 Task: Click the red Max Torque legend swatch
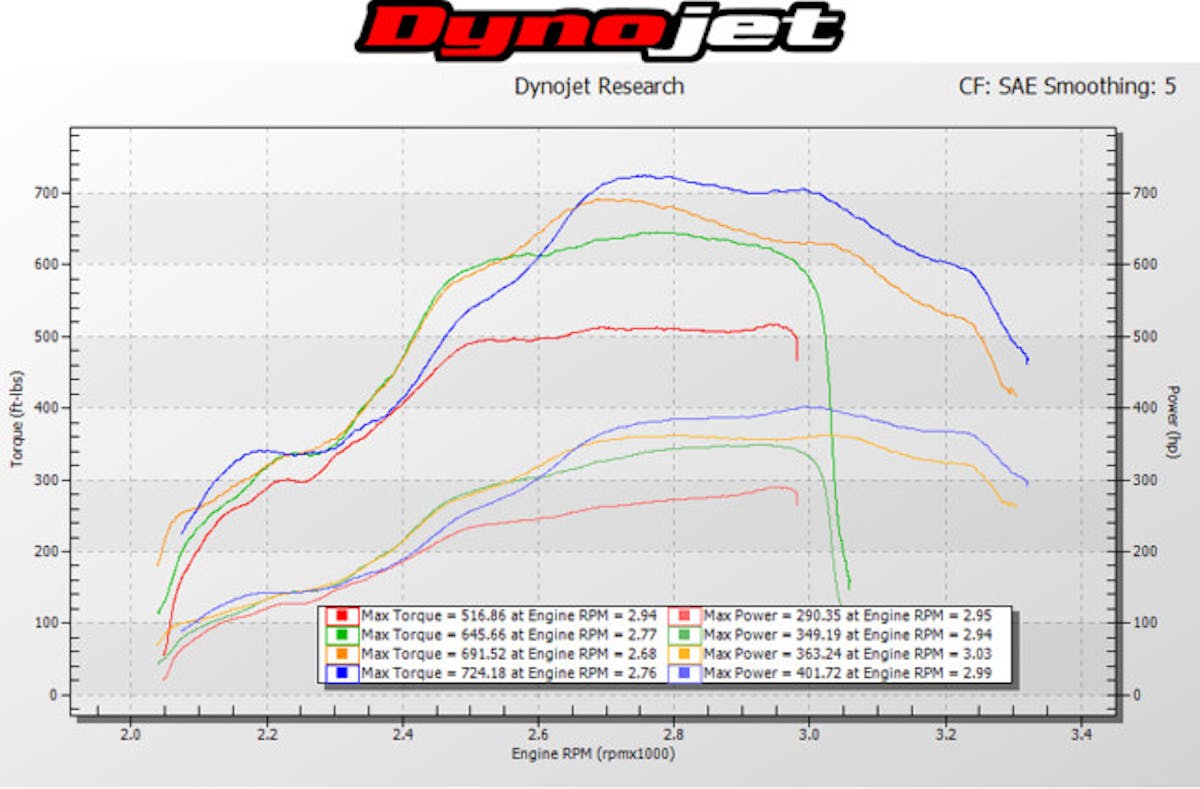[x=340, y=615]
